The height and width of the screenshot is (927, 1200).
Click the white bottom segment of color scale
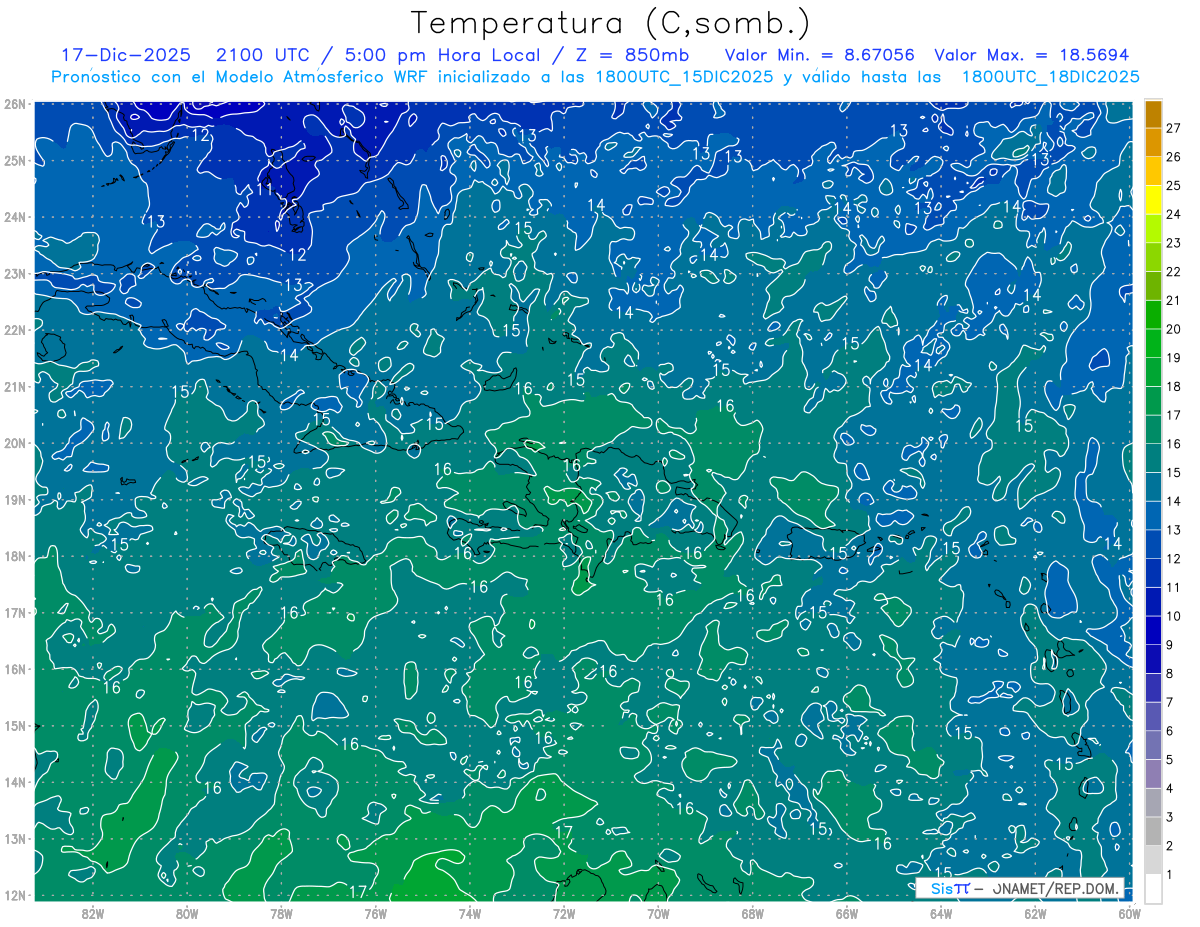click(1153, 888)
